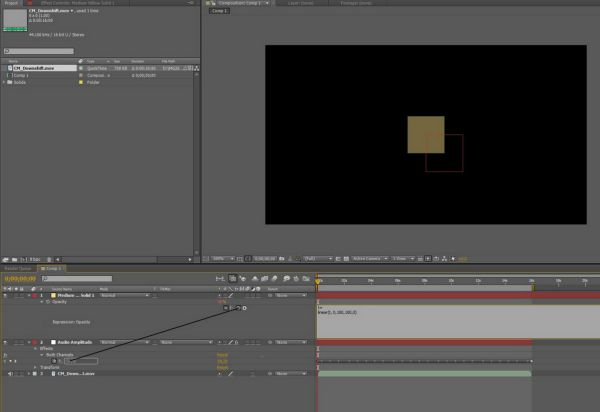The image size is (600, 412).
Task: Enable Motion Blur in timeline toolbar
Action: 274,279
